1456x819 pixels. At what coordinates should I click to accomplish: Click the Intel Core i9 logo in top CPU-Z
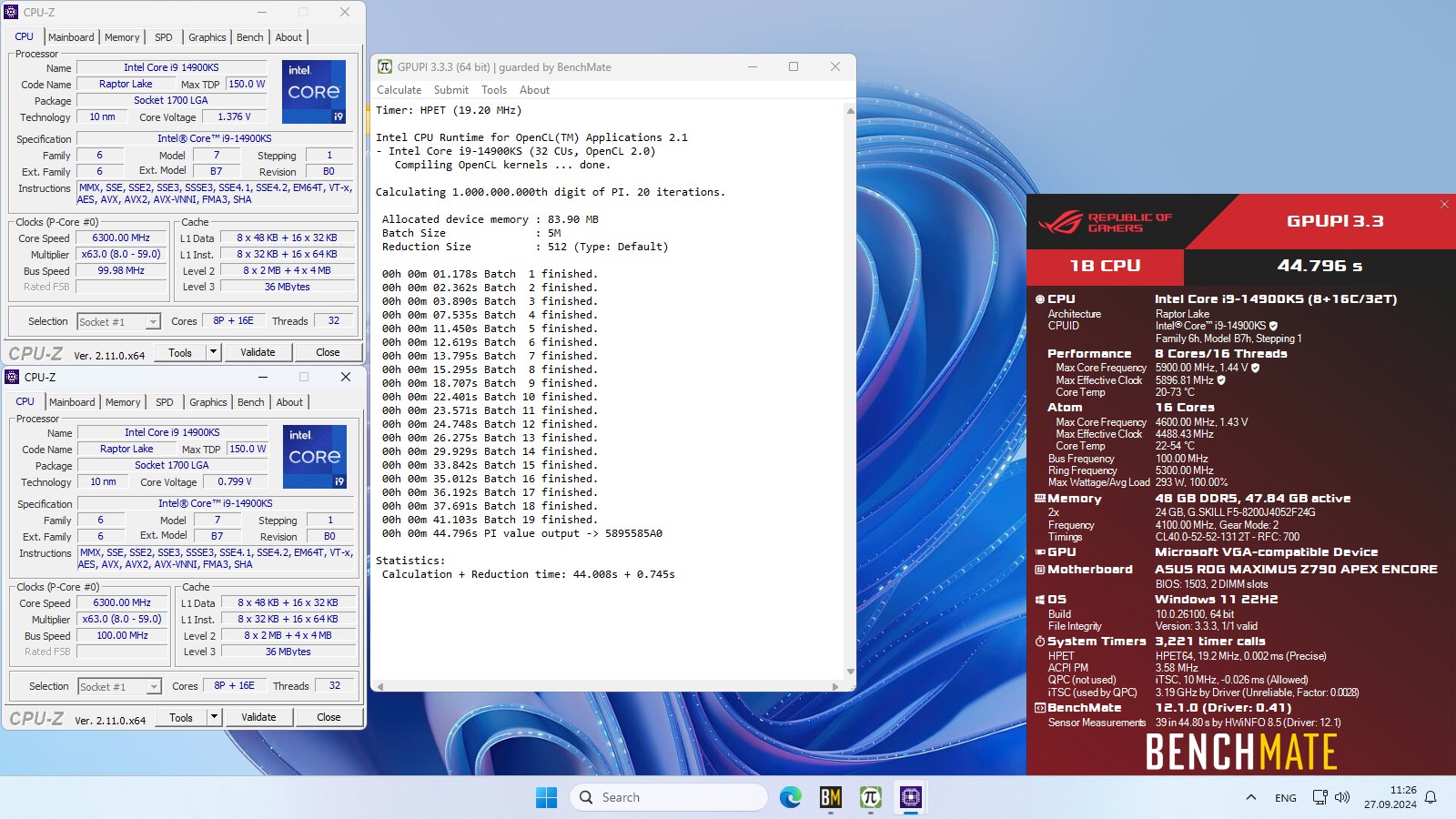[x=314, y=92]
